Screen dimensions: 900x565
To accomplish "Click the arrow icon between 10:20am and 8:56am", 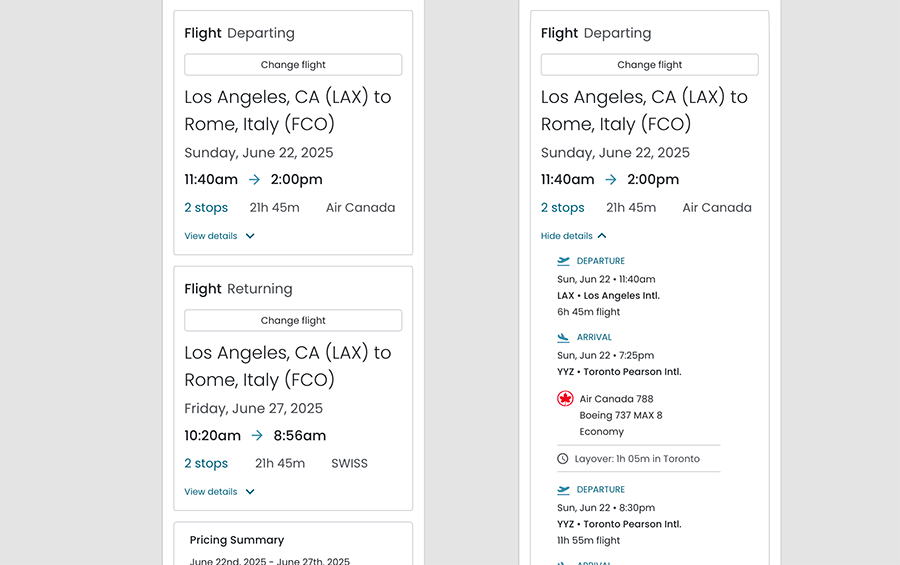I will [257, 436].
